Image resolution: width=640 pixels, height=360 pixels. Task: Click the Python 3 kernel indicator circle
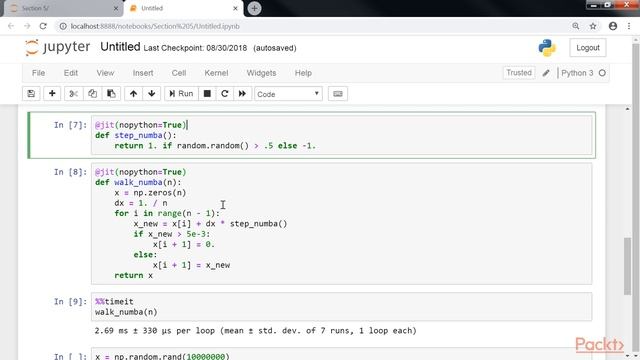(602, 73)
